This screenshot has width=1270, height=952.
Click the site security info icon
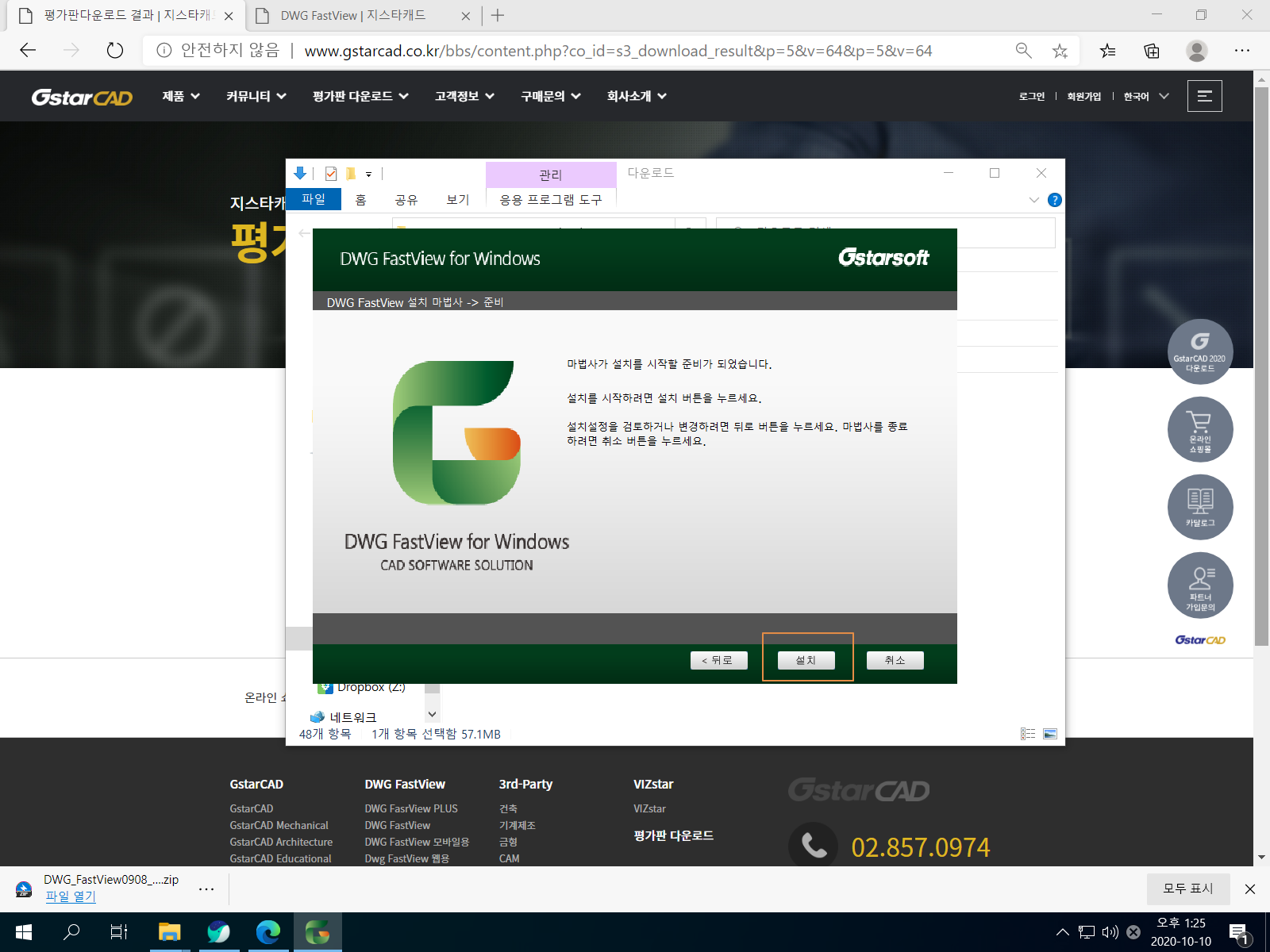(x=164, y=51)
